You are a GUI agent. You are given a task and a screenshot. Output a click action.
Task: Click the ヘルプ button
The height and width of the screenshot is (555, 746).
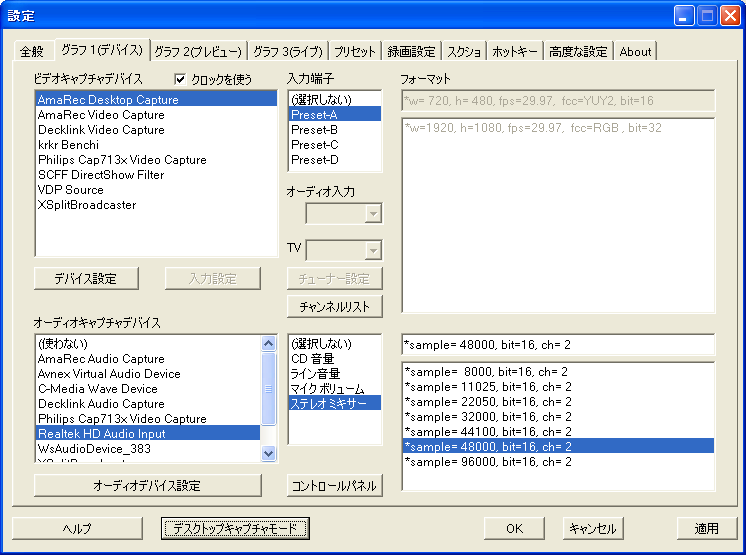[x=77, y=528]
